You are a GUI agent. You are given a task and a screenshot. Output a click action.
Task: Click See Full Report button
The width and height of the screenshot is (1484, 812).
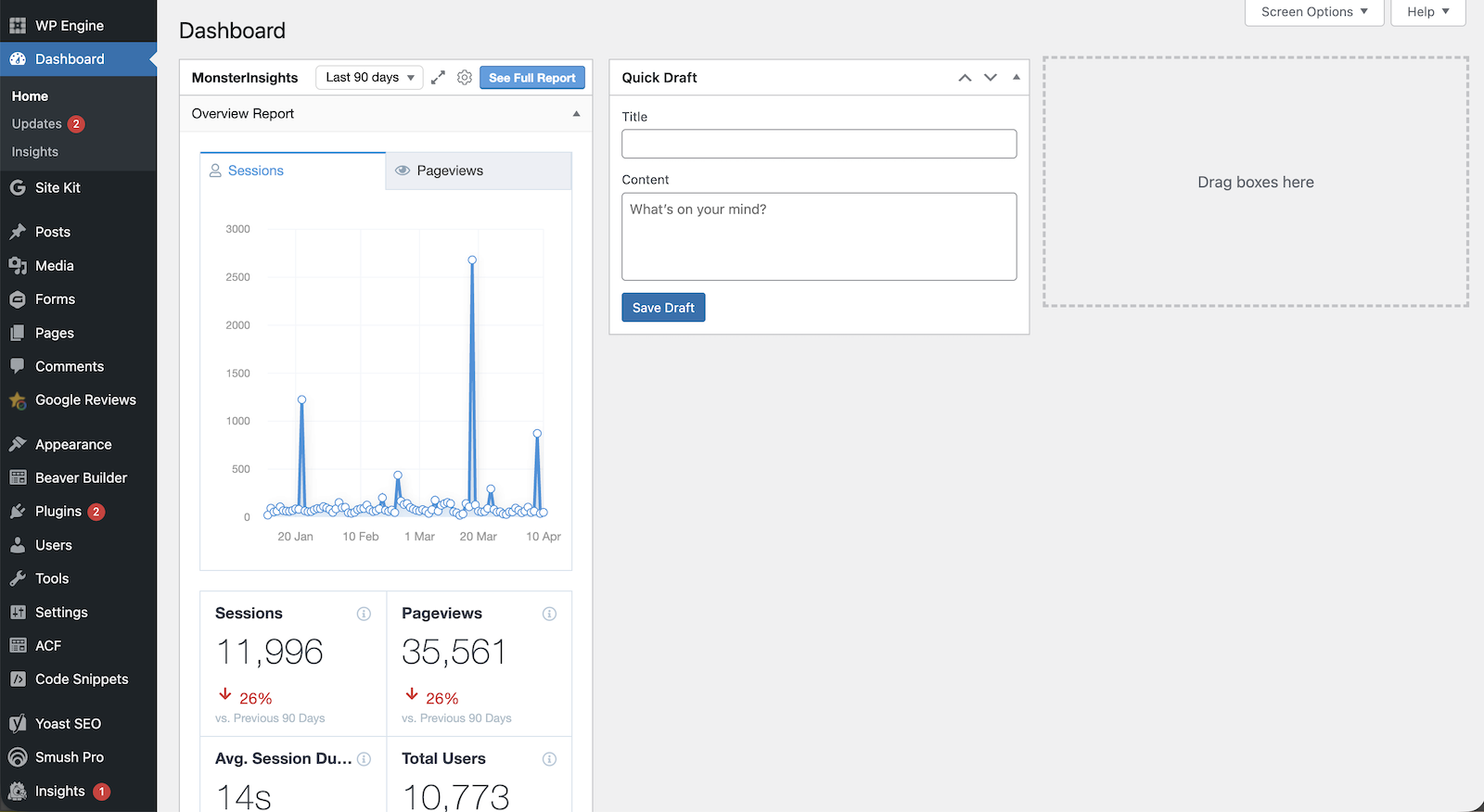pos(532,78)
